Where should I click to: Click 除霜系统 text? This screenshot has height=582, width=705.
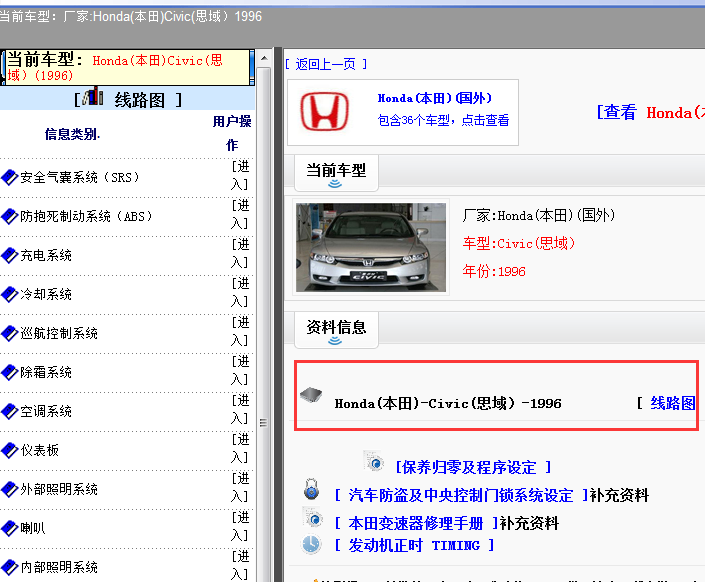(x=46, y=372)
